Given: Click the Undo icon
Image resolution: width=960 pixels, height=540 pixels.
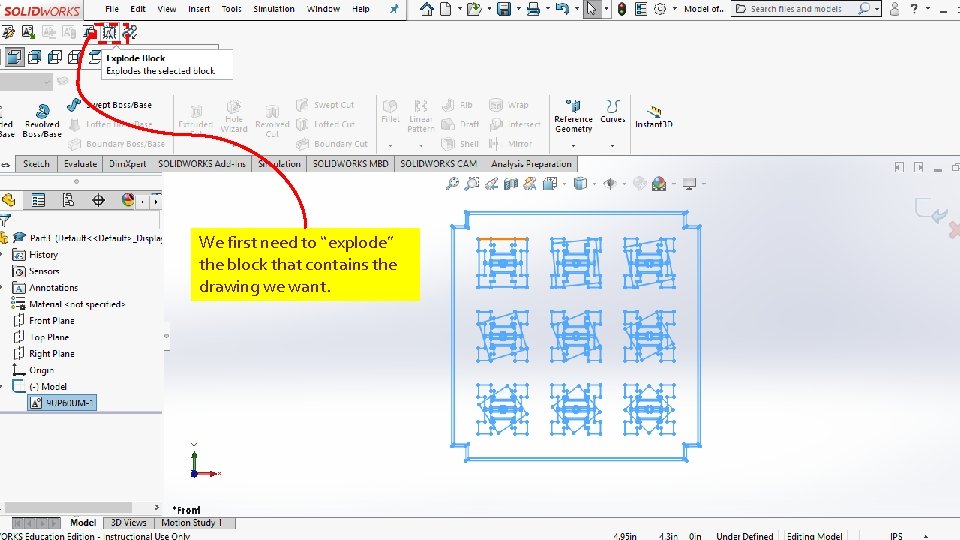Looking at the screenshot, I should click(562, 9).
